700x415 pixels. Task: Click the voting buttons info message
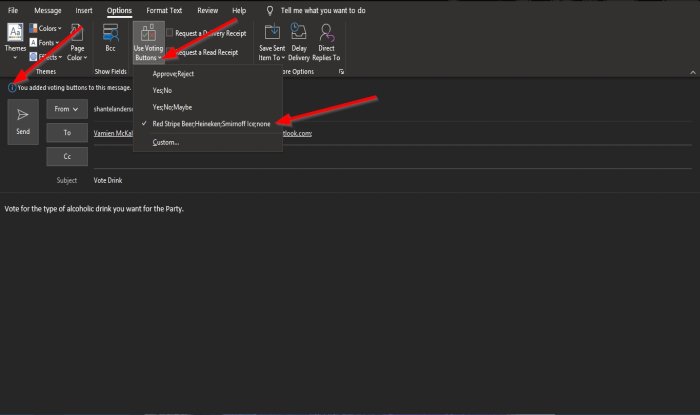(74, 88)
